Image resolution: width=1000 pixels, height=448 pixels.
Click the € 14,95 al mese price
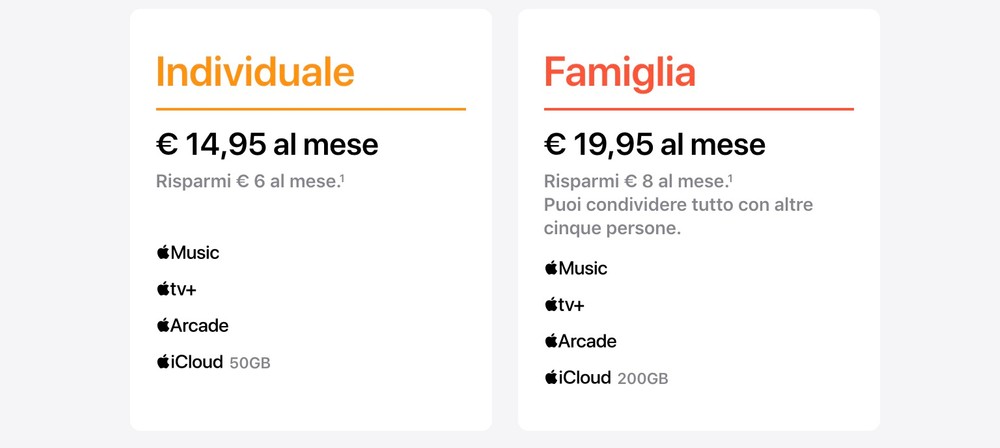pyautogui.click(x=267, y=145)
